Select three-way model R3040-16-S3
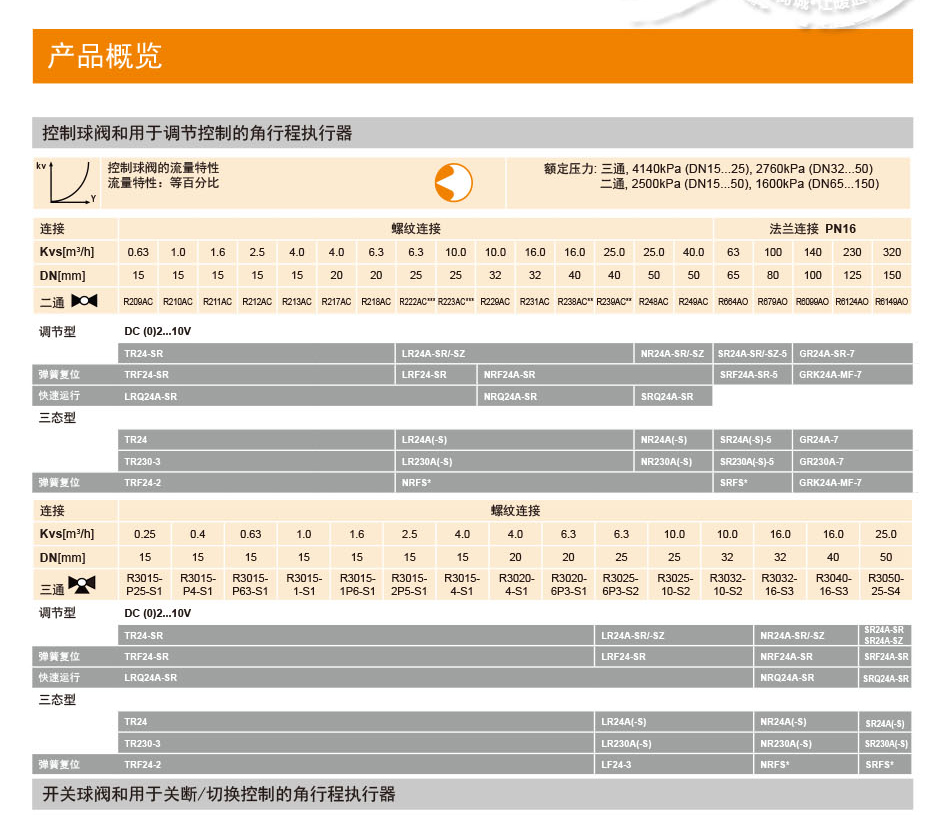Screen dimensions: 940x815 point(833,585)
